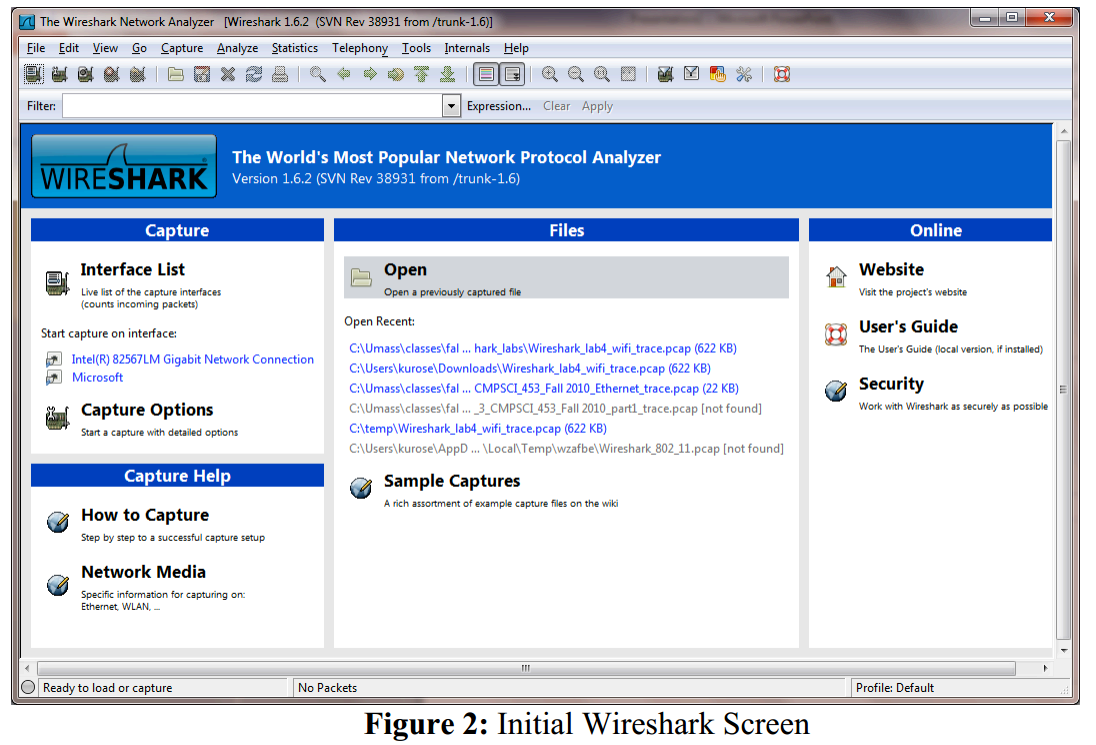Open the File menu

(x=36, y=48)
